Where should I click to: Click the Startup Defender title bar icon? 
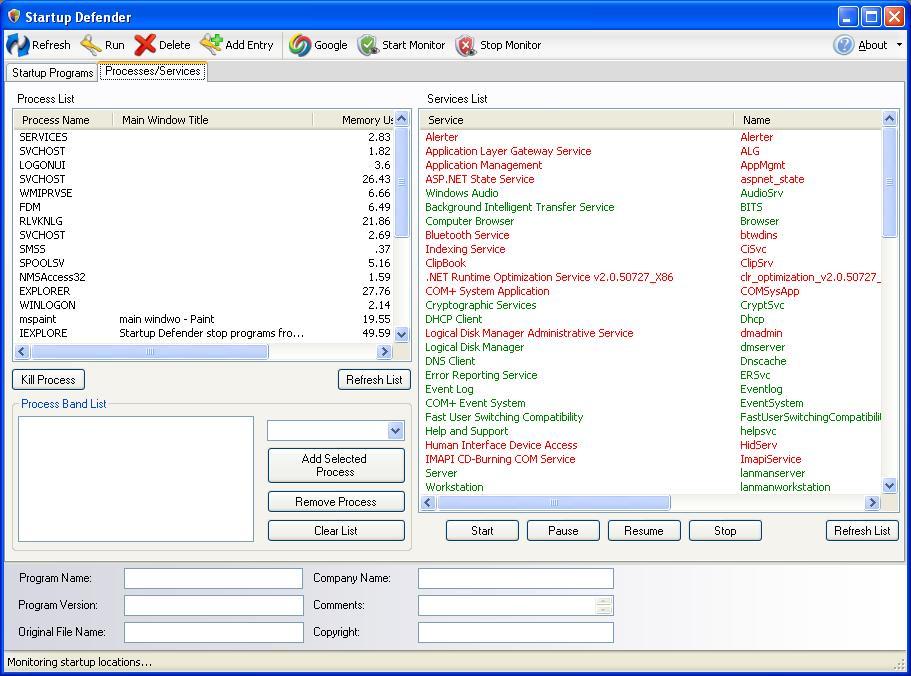tap(14, 16)
